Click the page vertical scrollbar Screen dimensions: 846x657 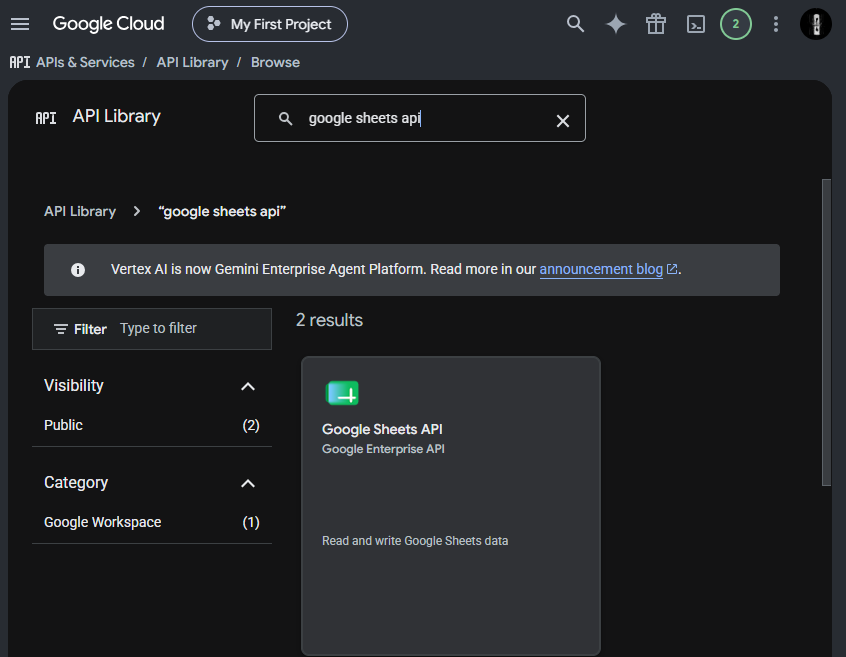pyautogui.click(x=826, y=332)
